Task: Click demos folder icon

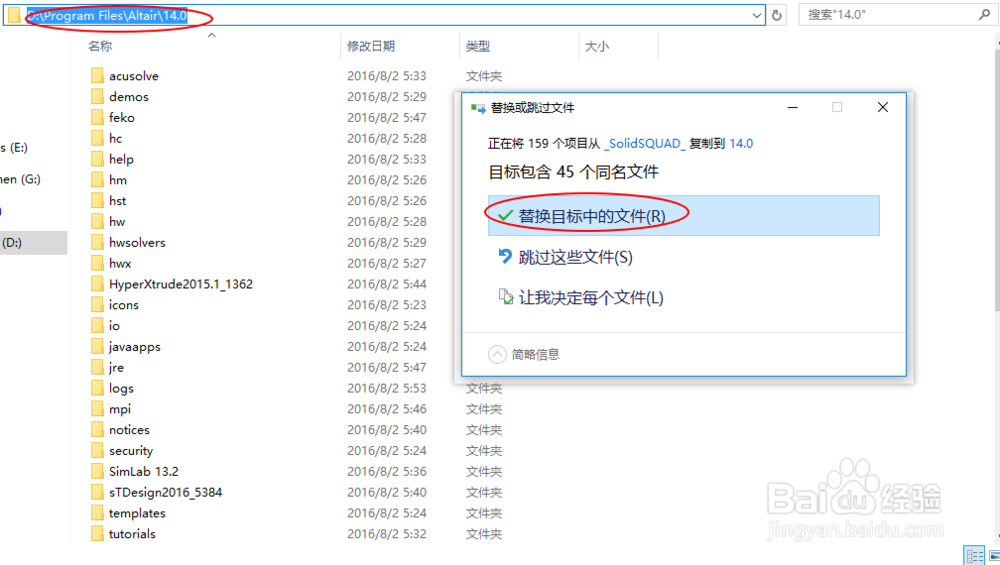Action: coord(97,96)
